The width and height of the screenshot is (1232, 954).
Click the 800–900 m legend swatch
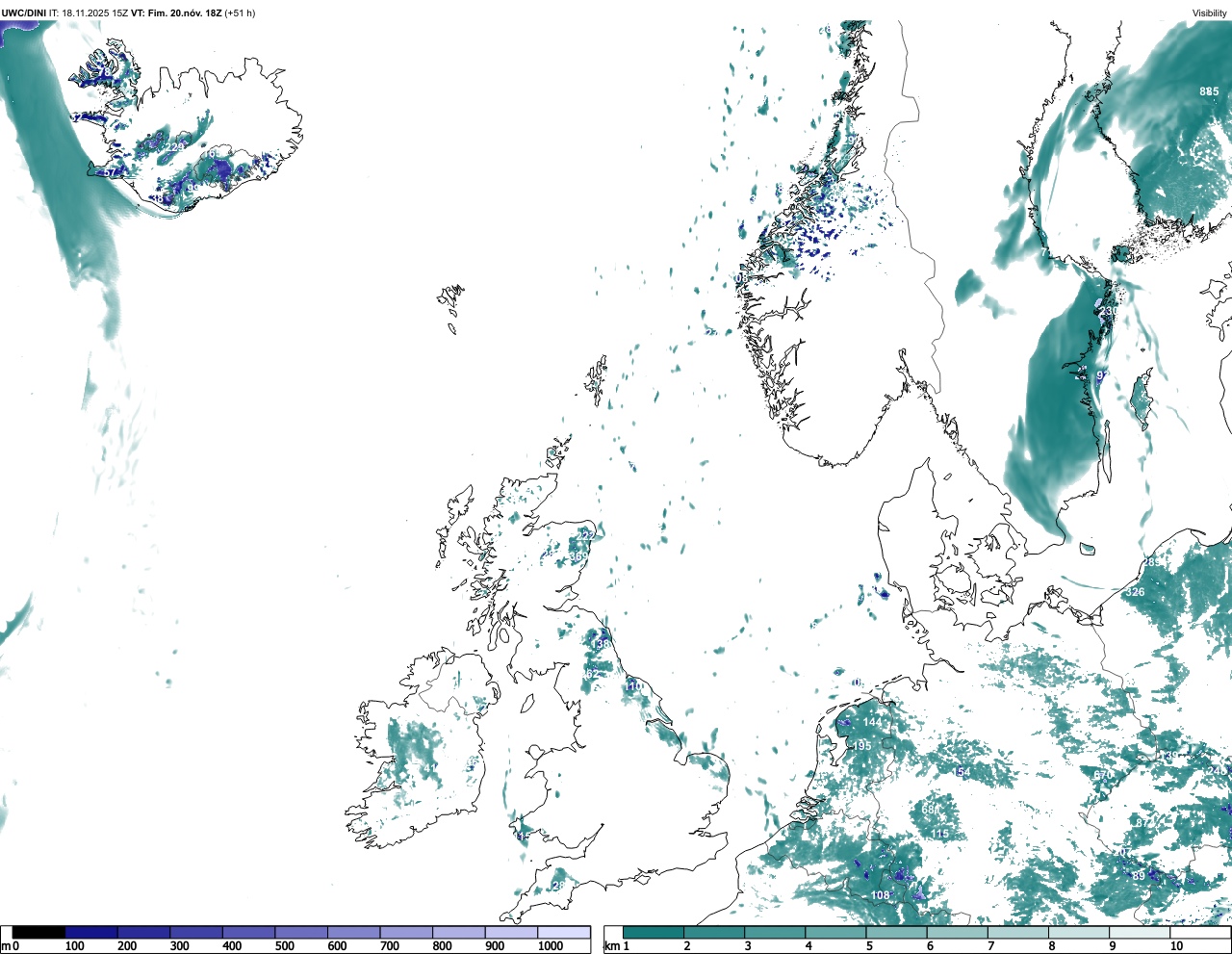pos(459,932)
